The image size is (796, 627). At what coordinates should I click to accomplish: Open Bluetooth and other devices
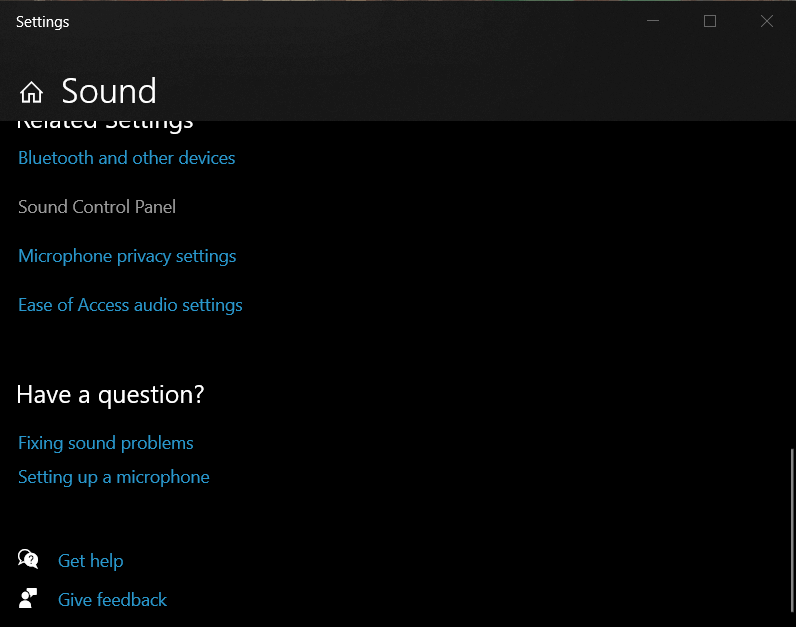(127, 158)
